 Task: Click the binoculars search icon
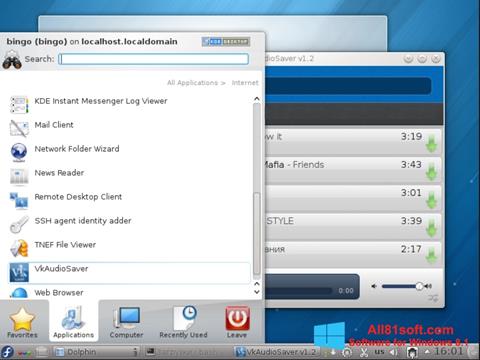[12, 59]
